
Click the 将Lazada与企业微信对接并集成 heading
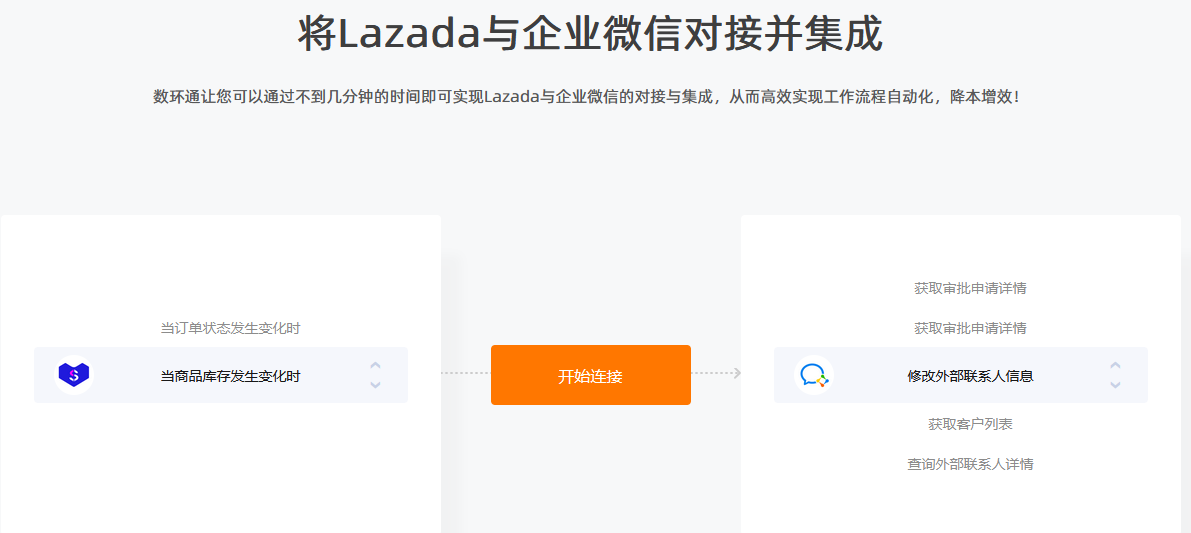tap(590, 34)
